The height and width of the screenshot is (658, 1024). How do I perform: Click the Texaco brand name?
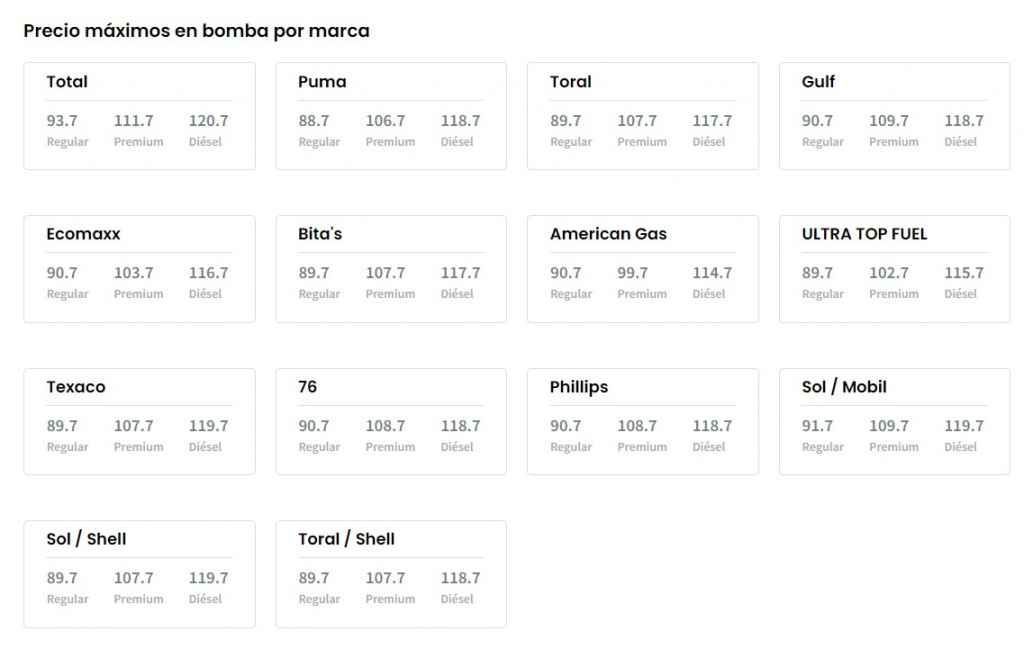coord(76,387)
